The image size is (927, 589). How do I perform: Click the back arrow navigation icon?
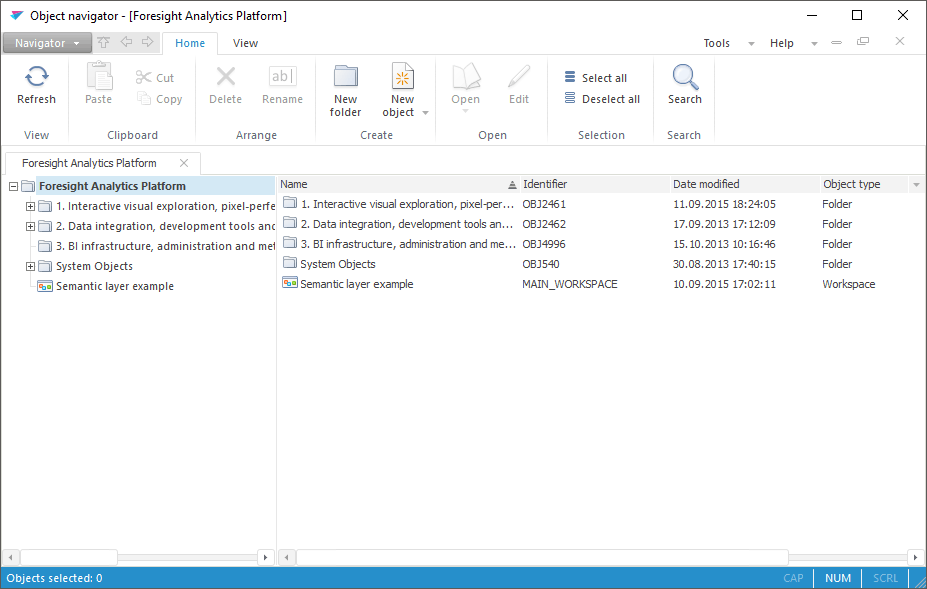126,42
